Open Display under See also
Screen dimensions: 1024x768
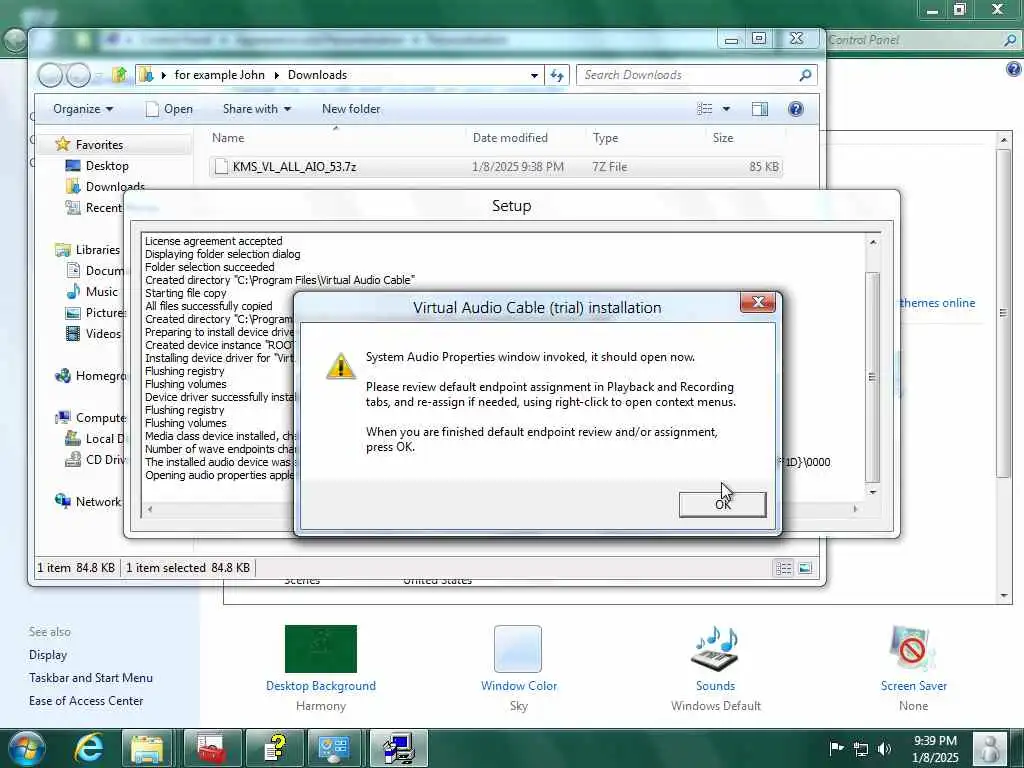(x=48, y=655)
